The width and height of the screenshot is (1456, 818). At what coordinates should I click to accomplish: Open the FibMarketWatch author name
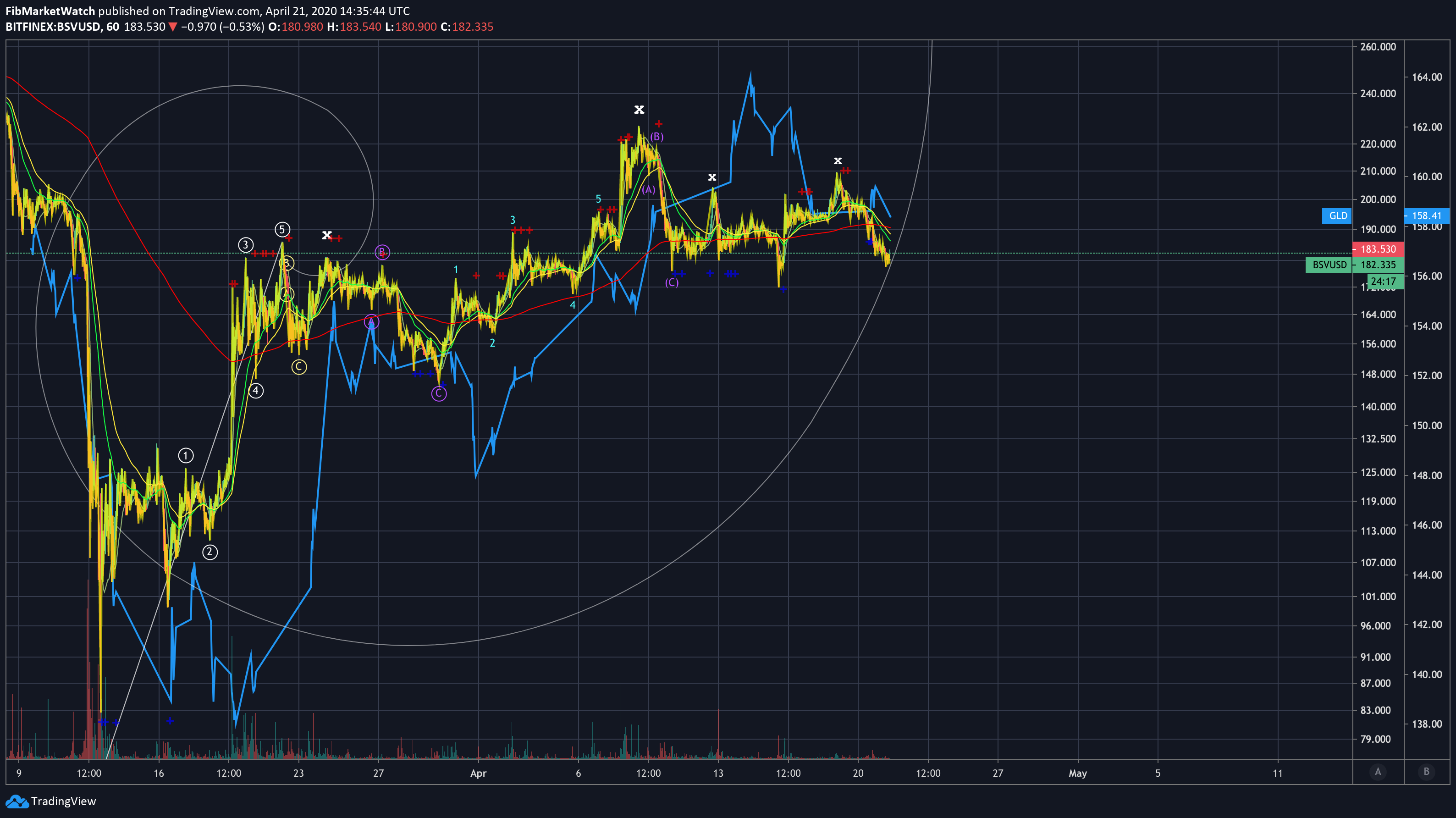[x=50, y=11]
